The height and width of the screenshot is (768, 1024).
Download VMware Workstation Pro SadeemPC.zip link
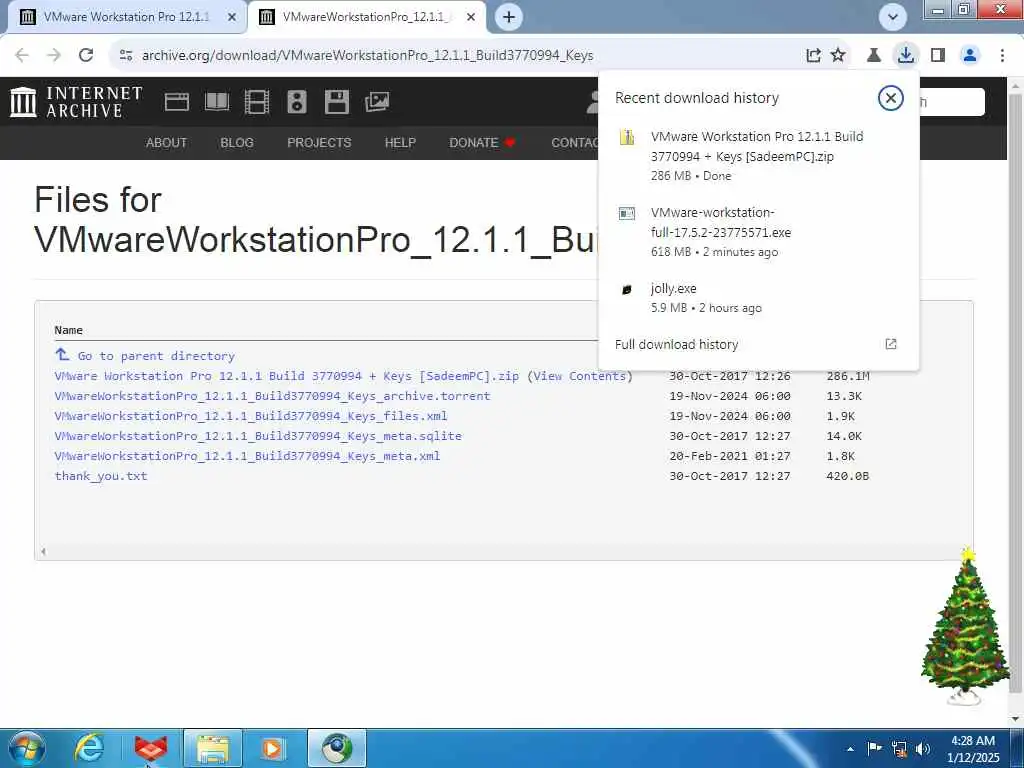(x=287, y=376)
